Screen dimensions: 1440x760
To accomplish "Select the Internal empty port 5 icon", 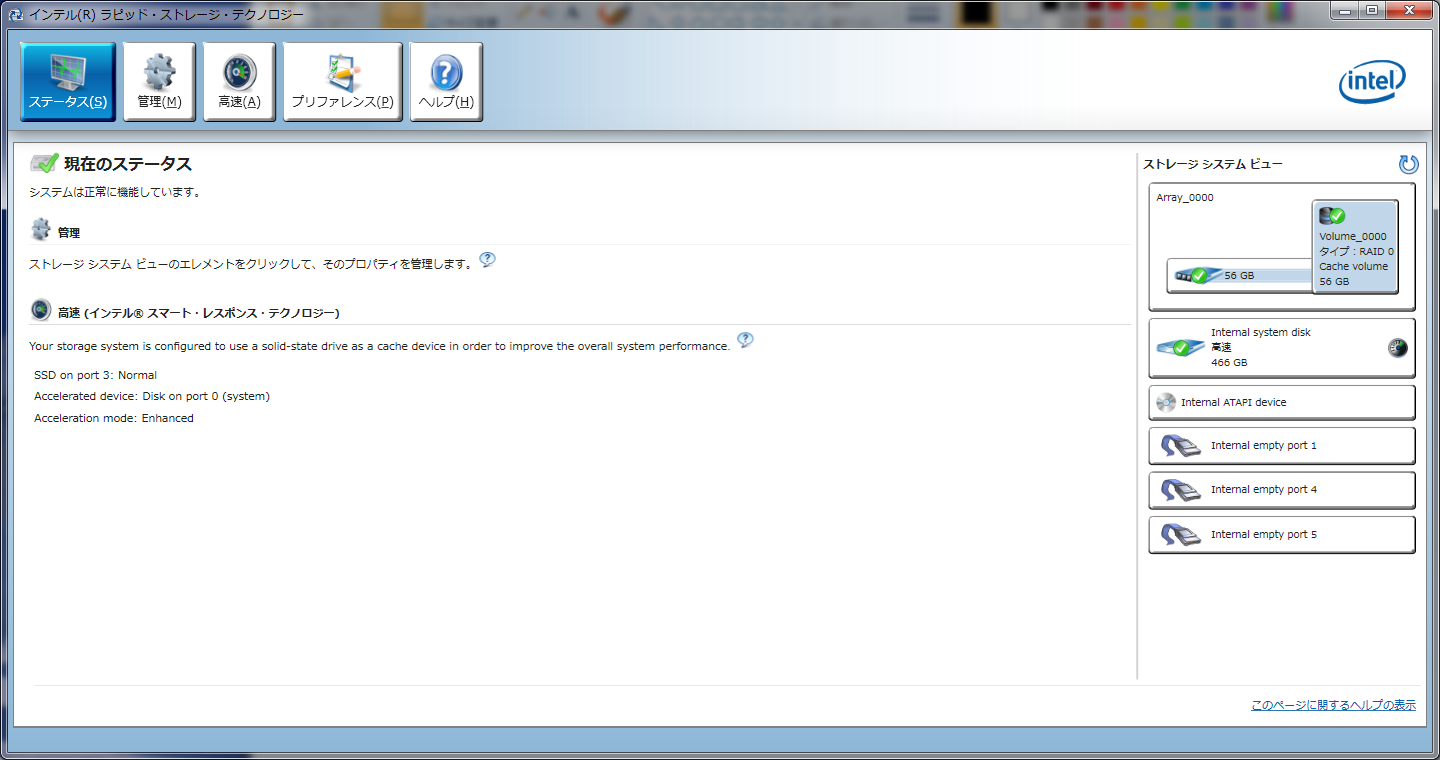I will pos(1181,535).
